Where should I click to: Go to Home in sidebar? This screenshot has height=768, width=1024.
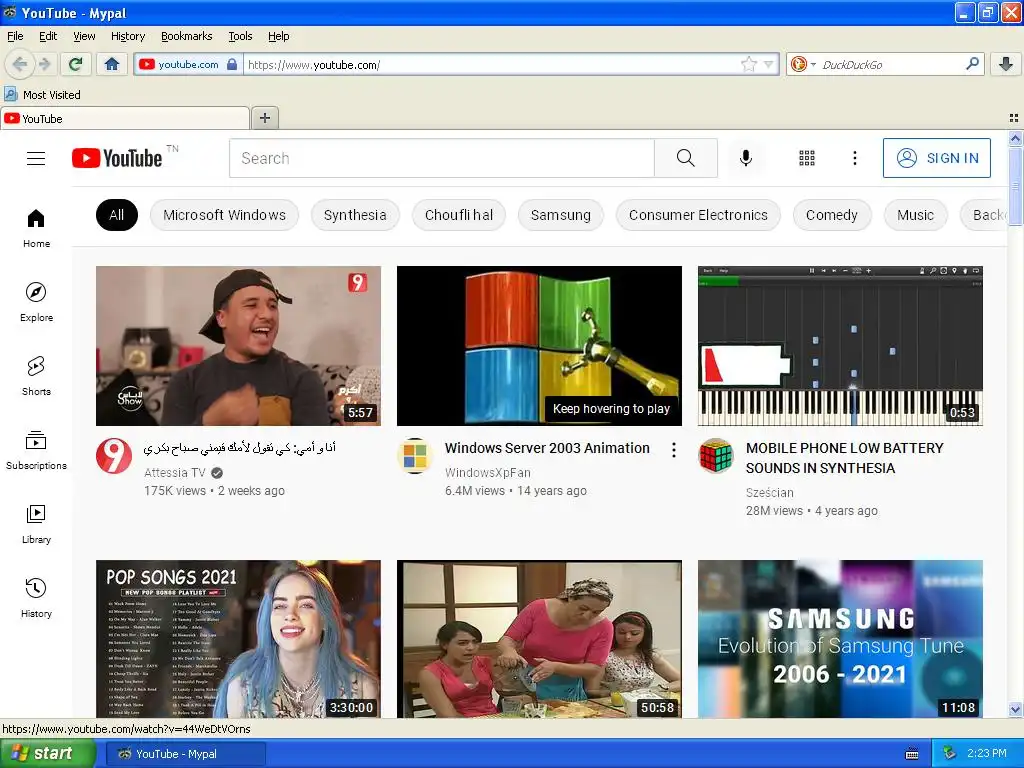[36, 229]
